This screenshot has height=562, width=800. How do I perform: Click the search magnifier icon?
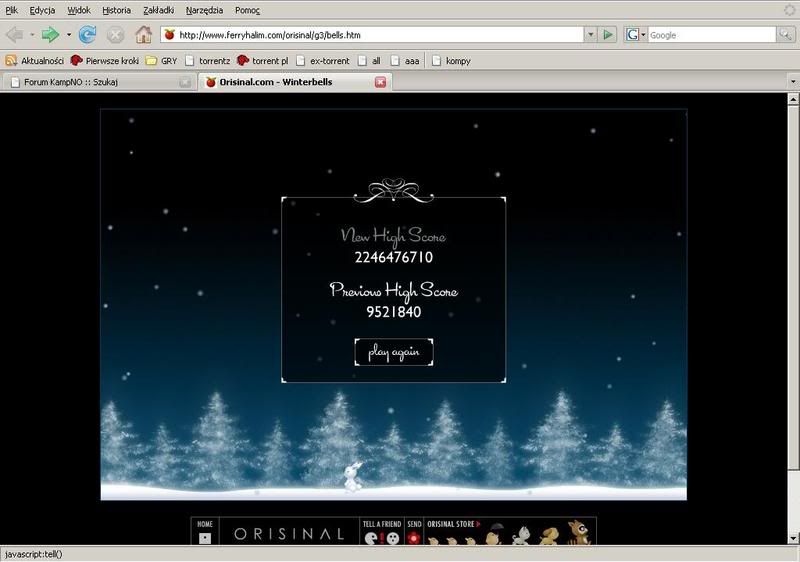[x=785, y=35]
